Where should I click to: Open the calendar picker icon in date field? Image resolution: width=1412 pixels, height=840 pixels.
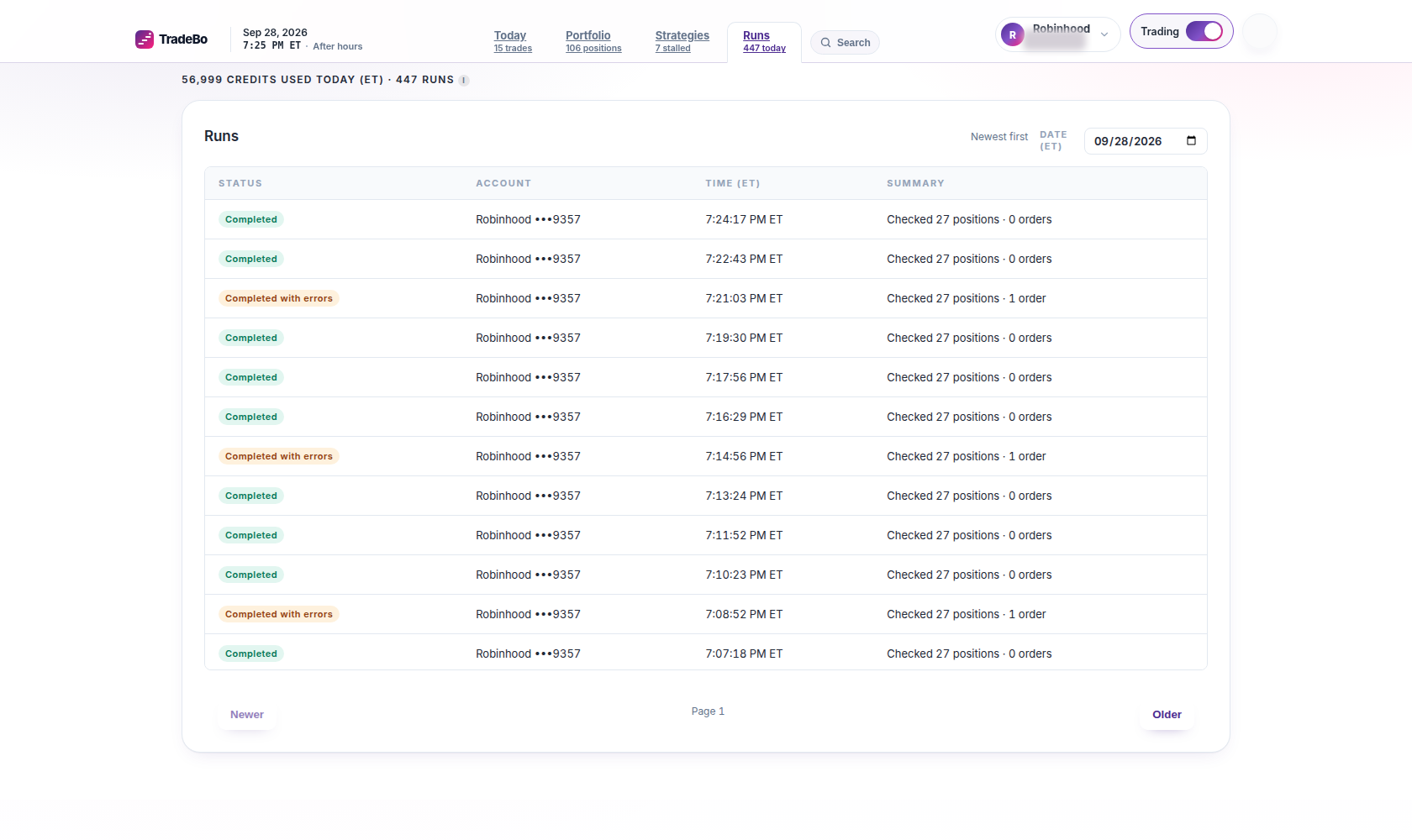1191,141
